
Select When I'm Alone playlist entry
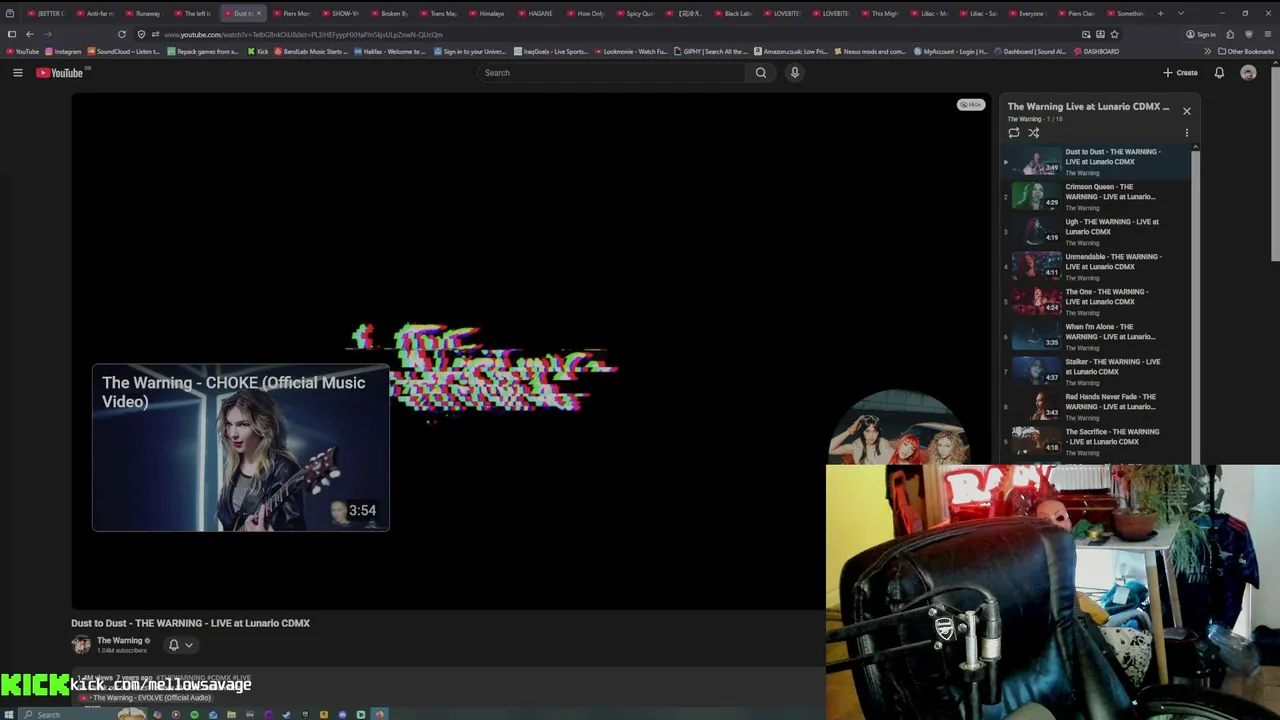pos(1097,336)
